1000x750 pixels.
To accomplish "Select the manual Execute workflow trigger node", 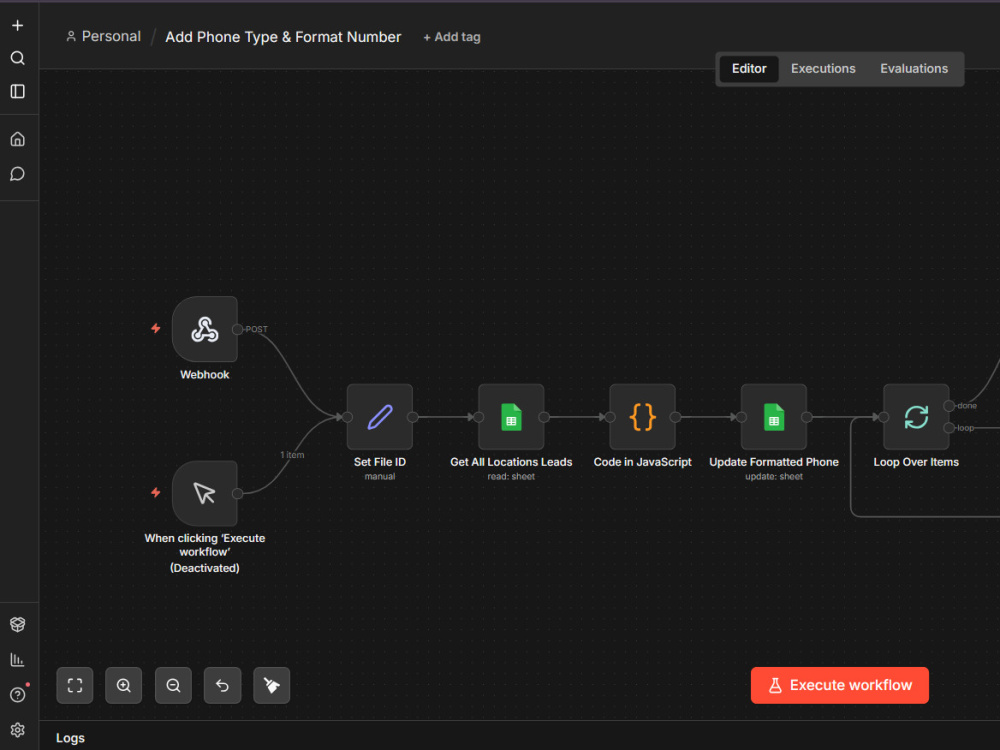I will point(205,494).
